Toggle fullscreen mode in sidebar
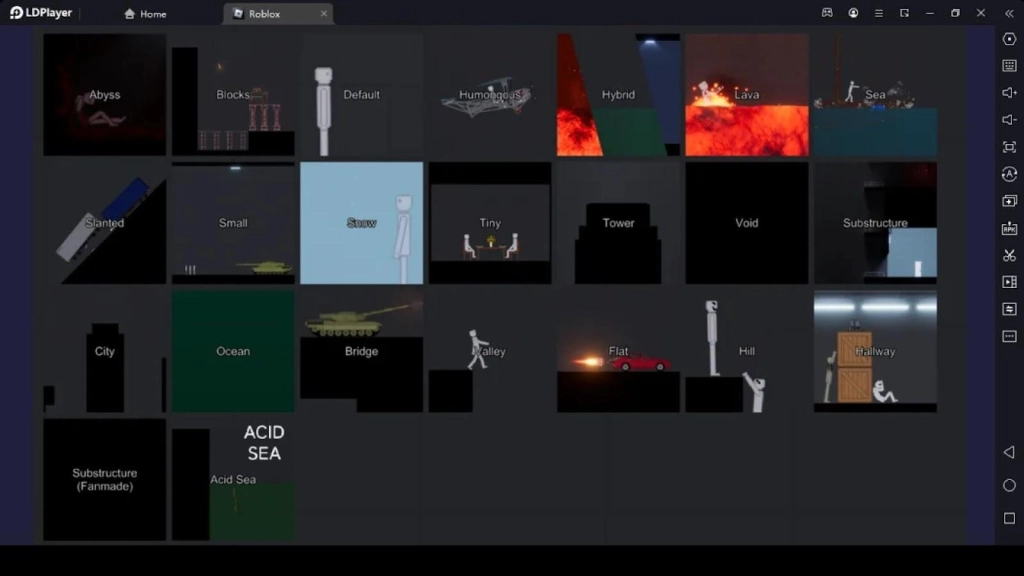 pos(1009,147)
